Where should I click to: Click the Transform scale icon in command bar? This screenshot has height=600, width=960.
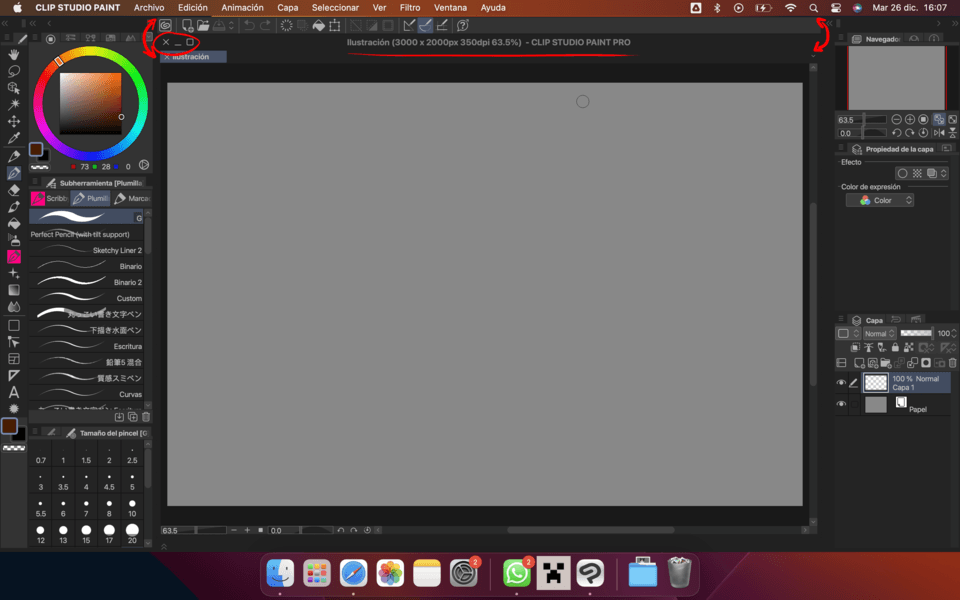pyautogui.click(x=334, y=25)
